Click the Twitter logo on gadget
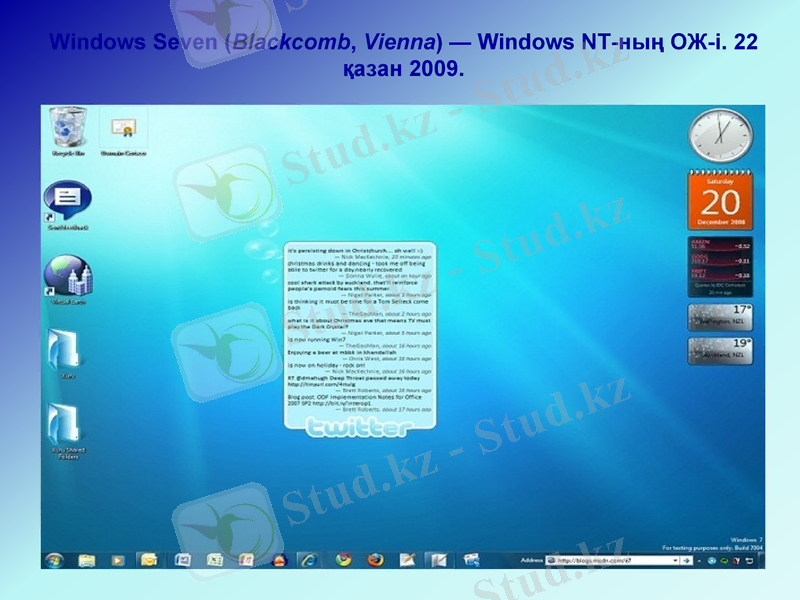800x600 pixels. pyautogui.click(x=357, y=429)
